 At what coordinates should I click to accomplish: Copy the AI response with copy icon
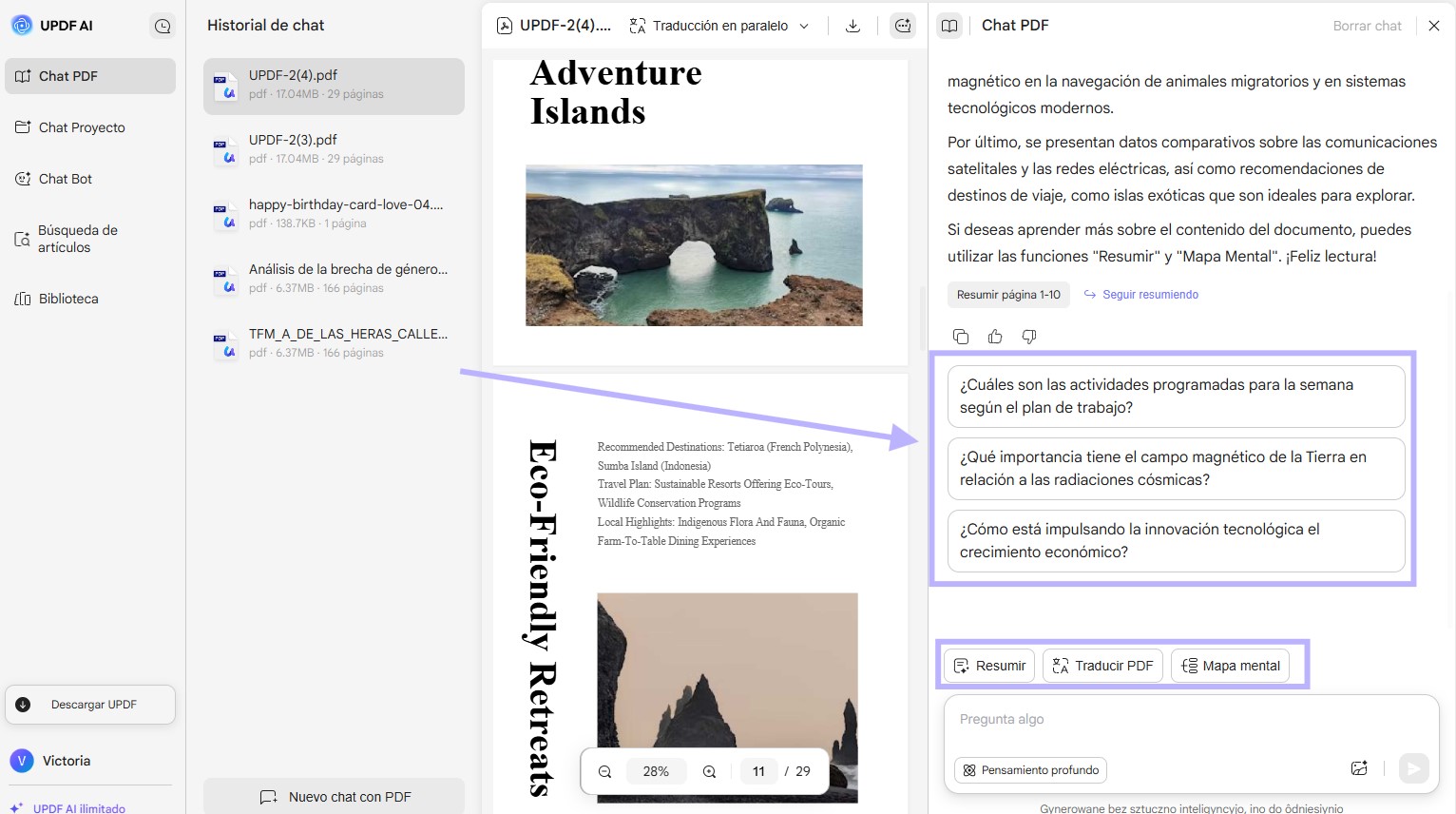click(x=961, y=337)
